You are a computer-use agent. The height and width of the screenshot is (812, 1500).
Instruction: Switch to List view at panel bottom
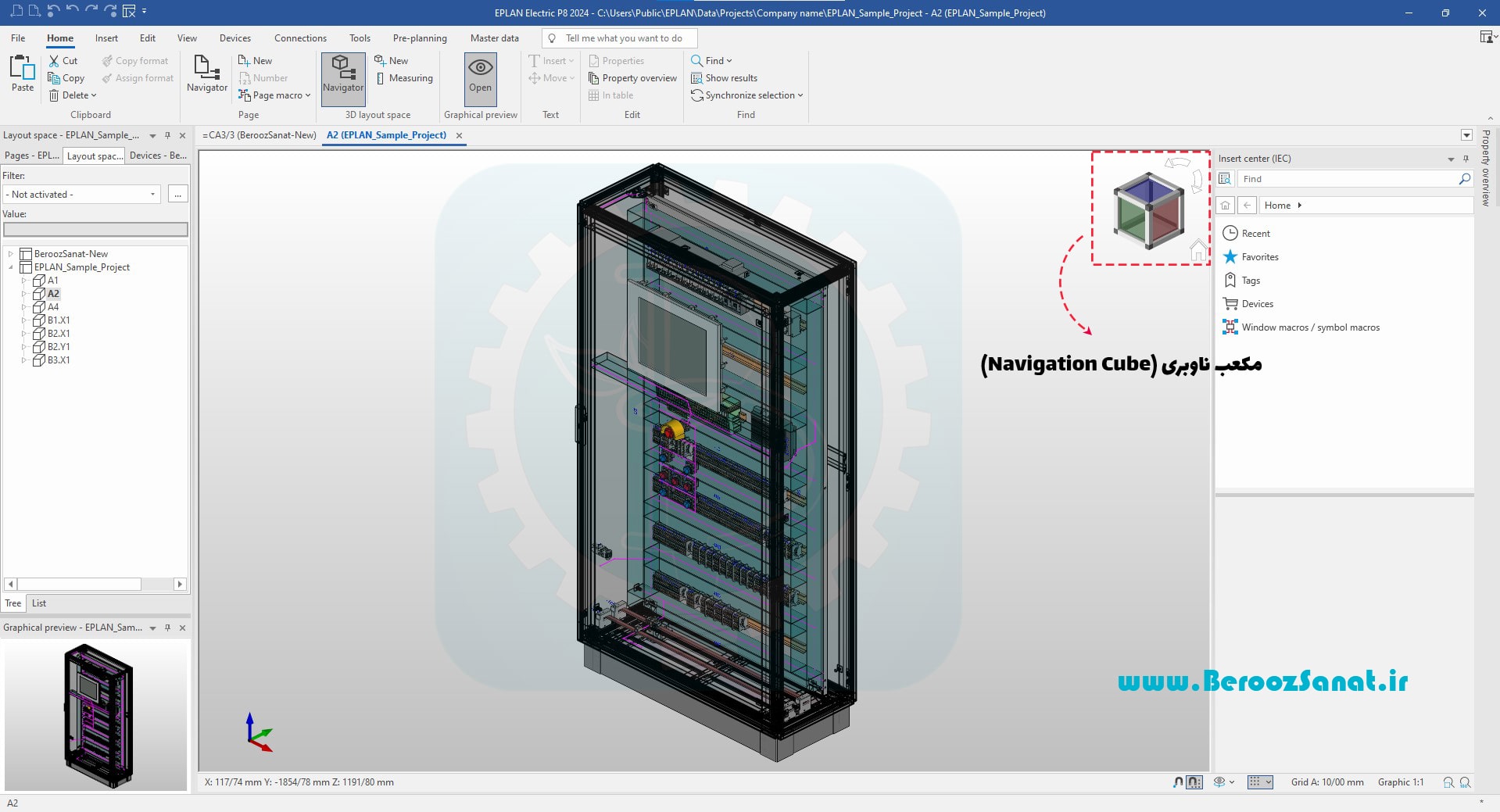pos(39,603)
